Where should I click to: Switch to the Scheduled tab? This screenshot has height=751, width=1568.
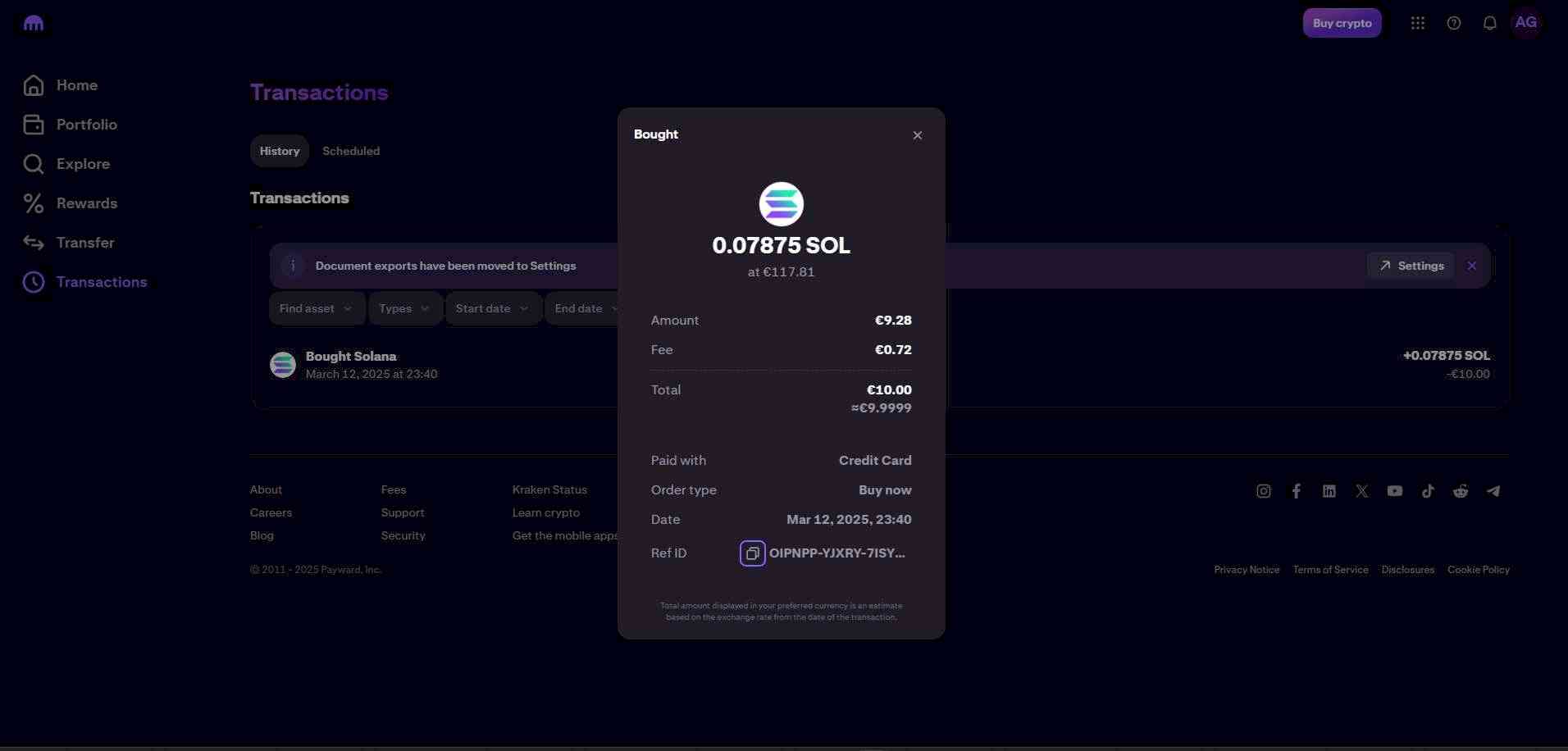click(x=351, y=151)
